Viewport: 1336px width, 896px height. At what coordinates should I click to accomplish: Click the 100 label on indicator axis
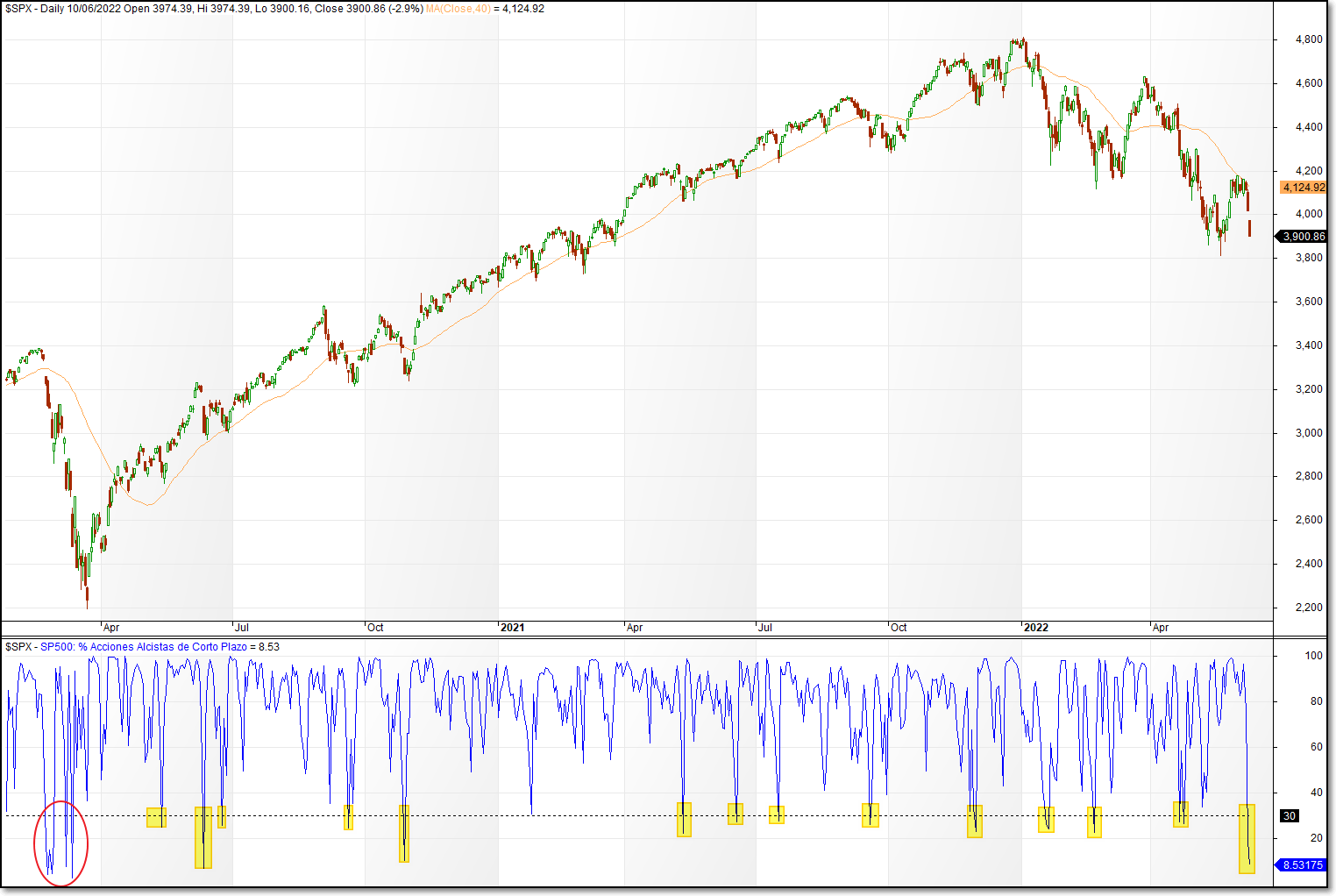1314,656
